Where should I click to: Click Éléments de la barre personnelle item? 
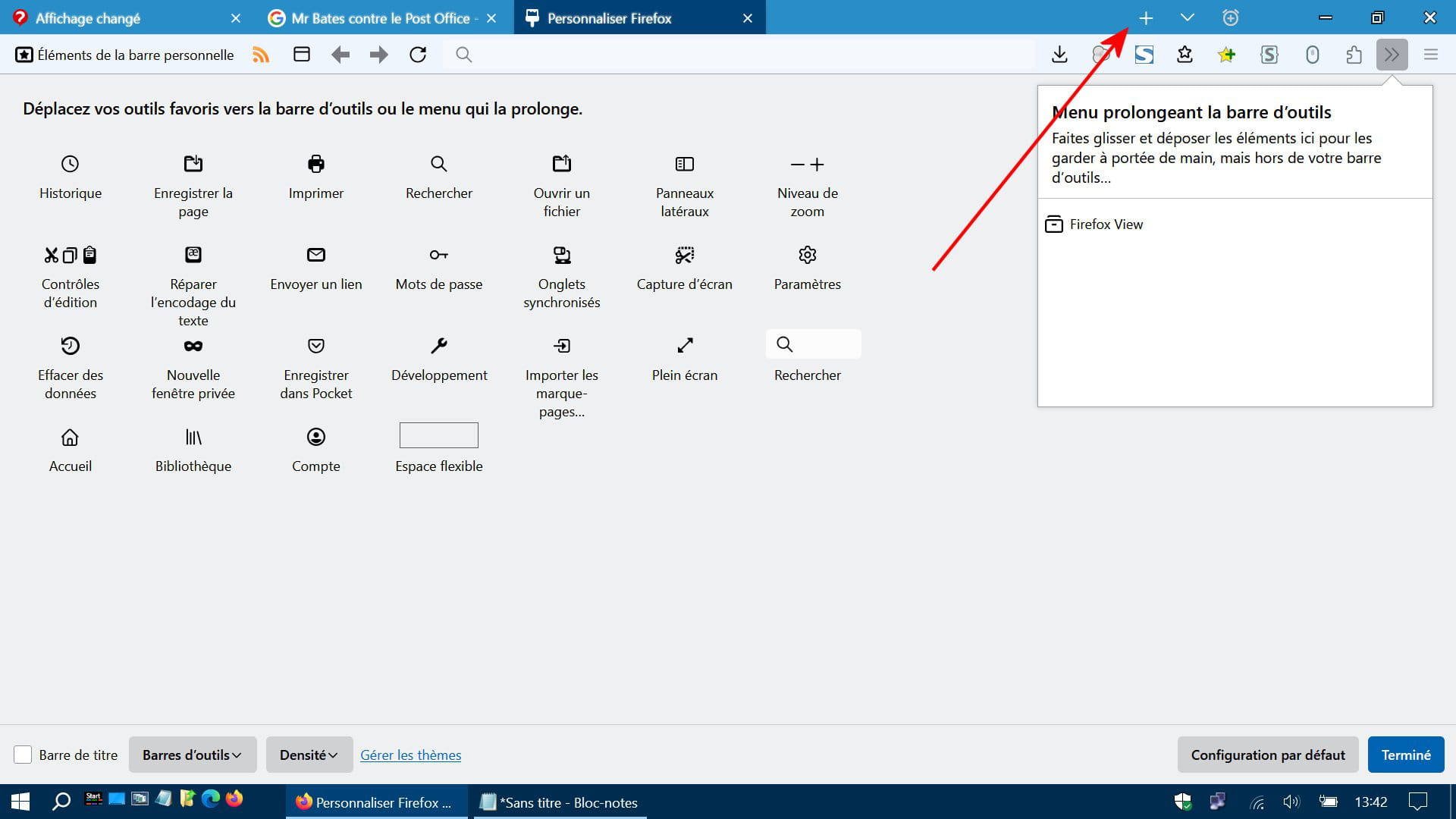125,55
